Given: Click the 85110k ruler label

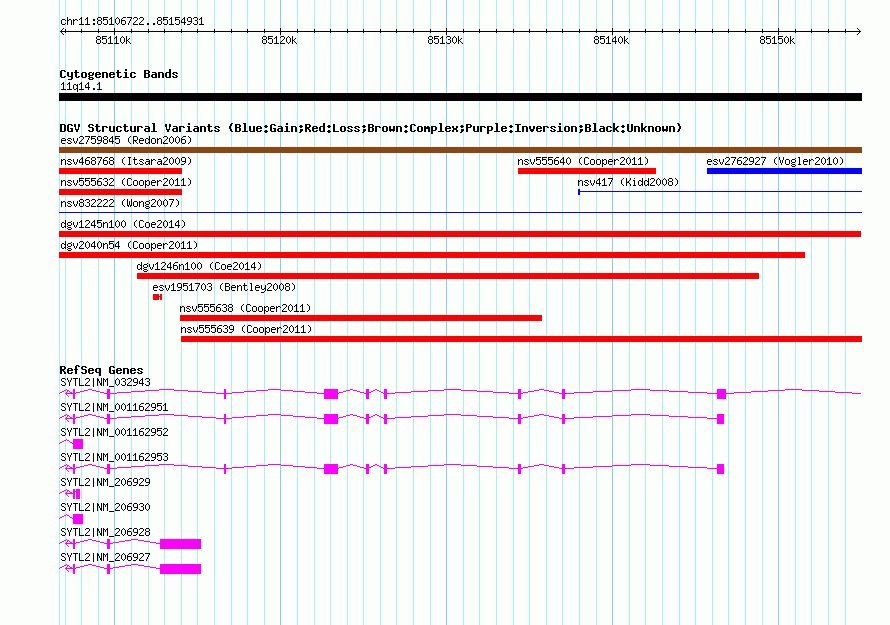Looking at the screenshot, I should point(114,40).
